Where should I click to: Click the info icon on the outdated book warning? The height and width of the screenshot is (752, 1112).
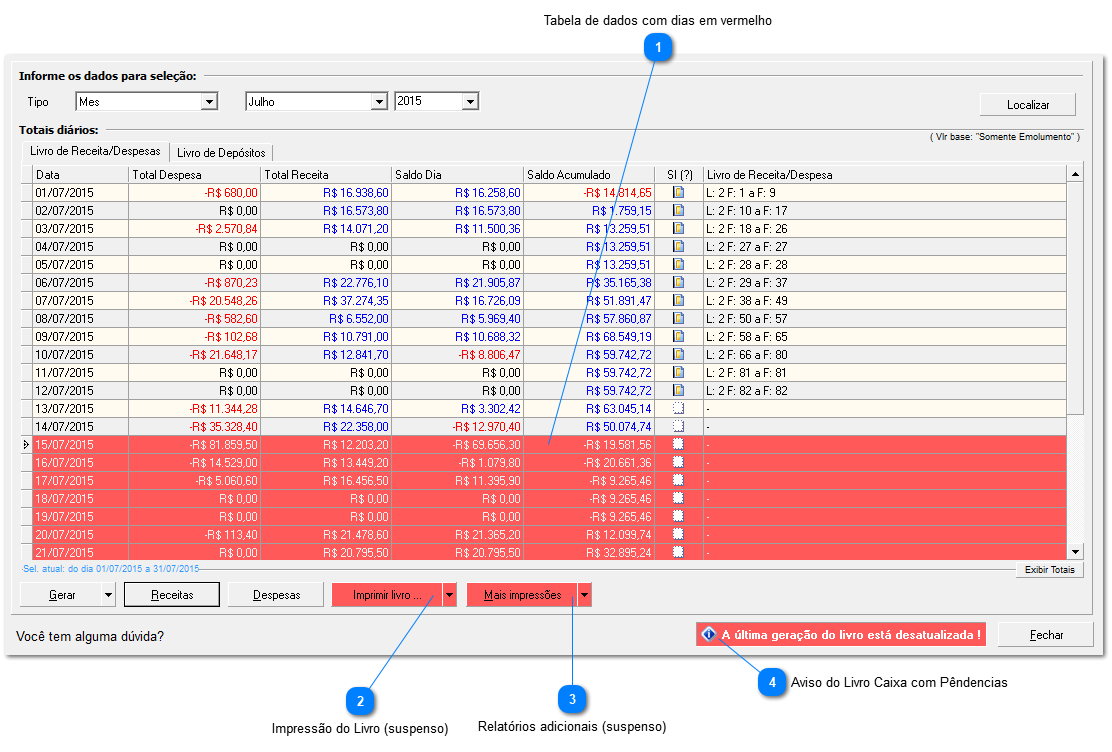click(x=708, y=634)
